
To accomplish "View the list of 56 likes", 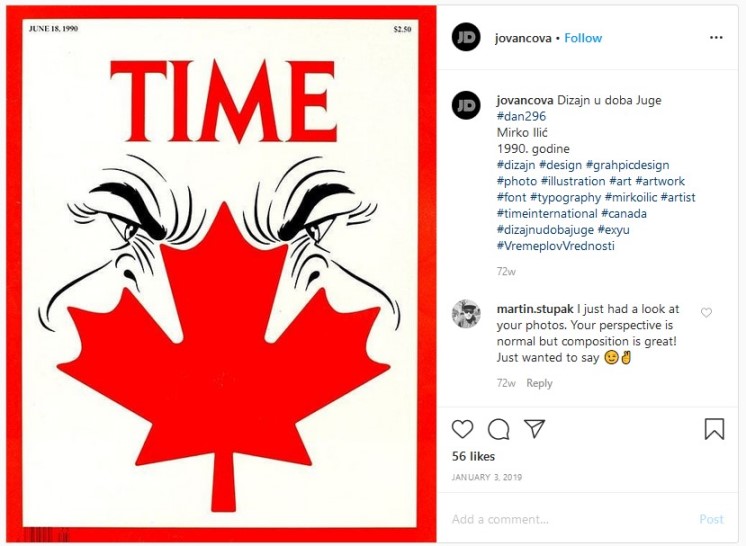I will pos(473,456).
